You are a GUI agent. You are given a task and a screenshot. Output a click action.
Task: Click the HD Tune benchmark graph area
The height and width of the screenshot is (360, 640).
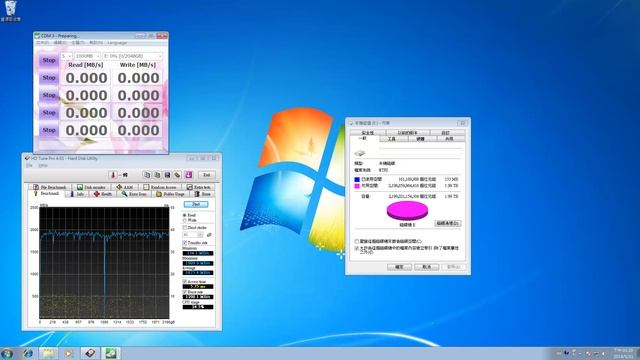click(104, 263)
